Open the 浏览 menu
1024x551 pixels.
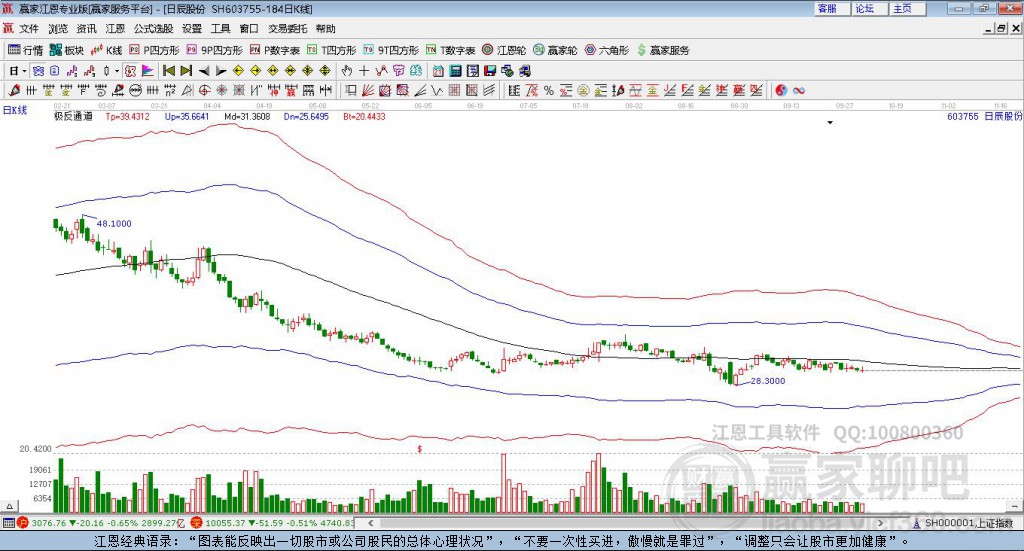click(x=57, y=29)
